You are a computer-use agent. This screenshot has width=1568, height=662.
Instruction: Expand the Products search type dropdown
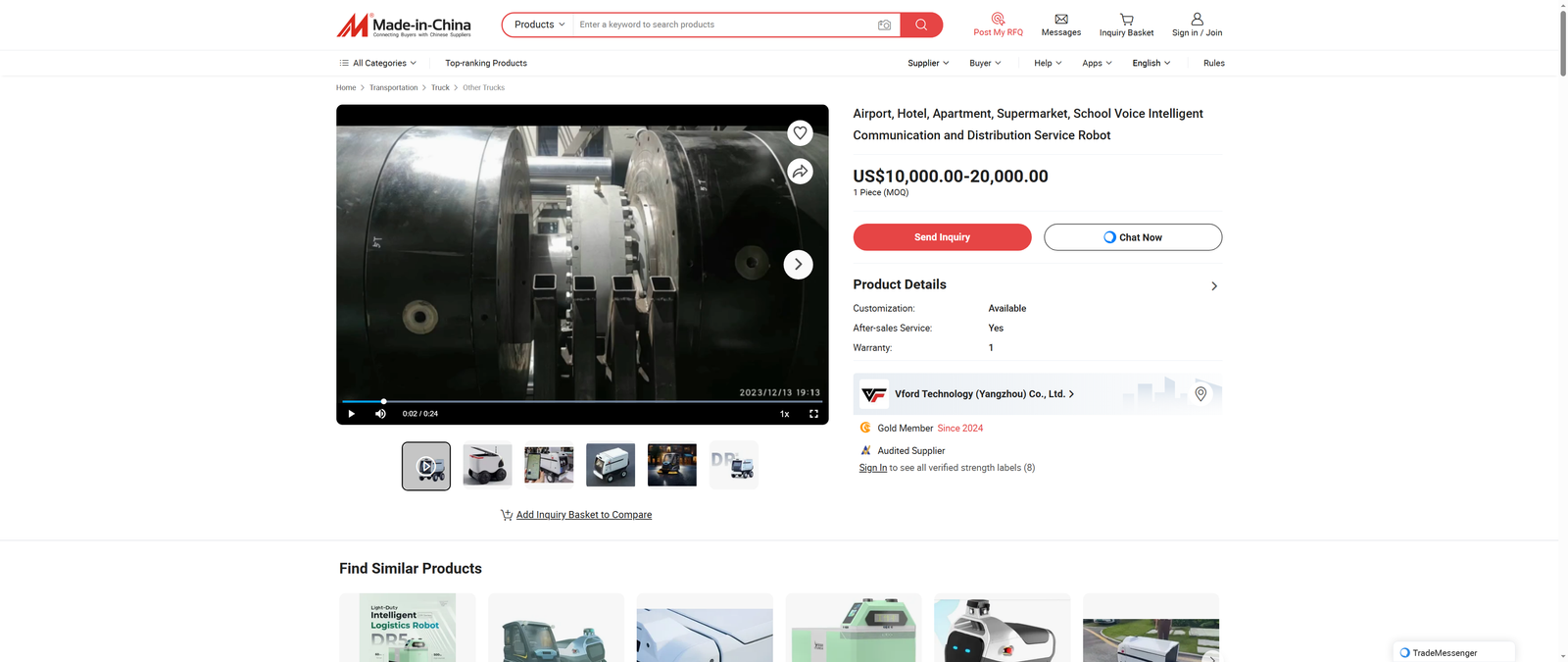(539, 25)
